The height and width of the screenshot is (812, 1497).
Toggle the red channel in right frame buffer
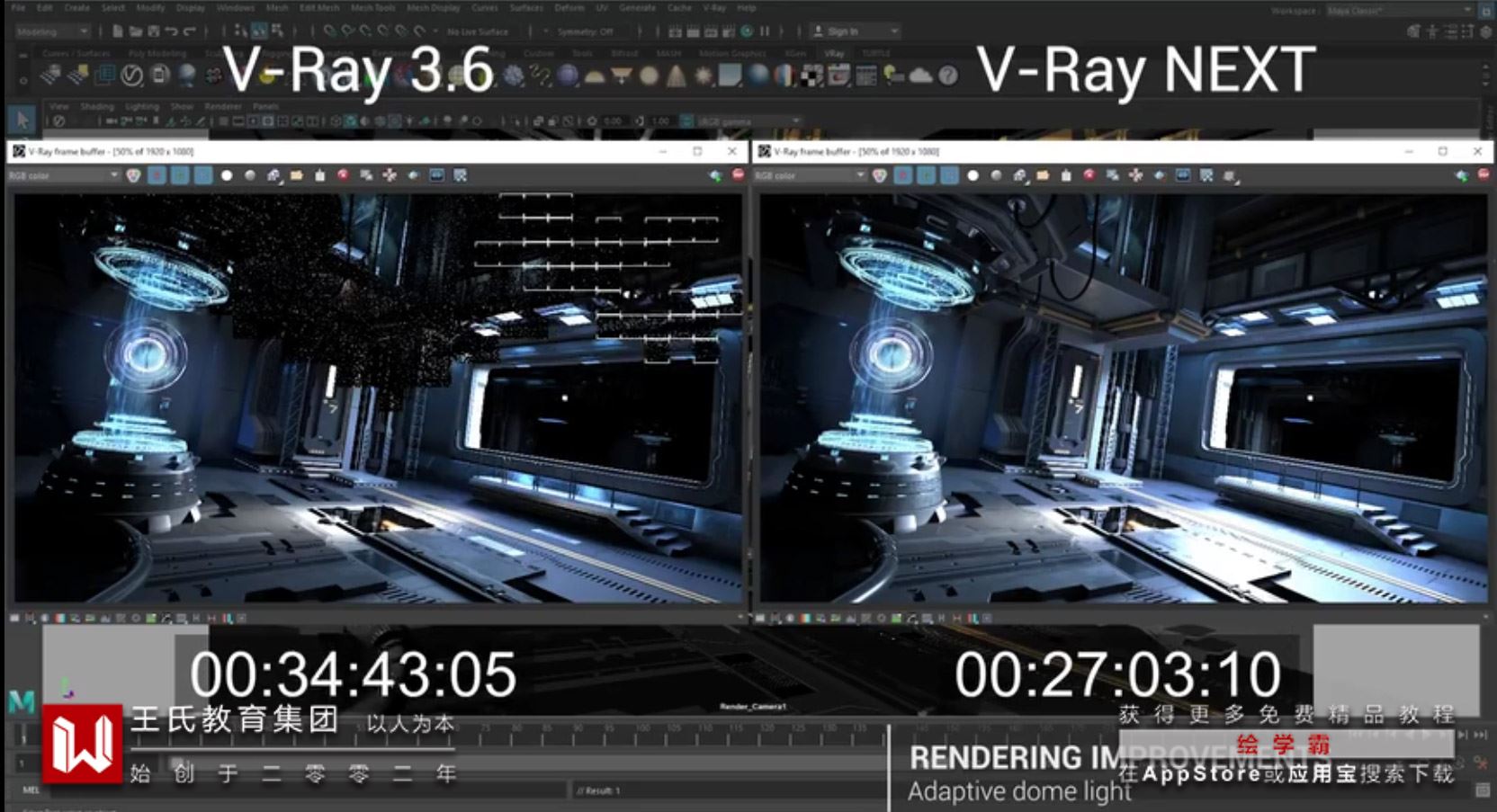coord(902,175)
